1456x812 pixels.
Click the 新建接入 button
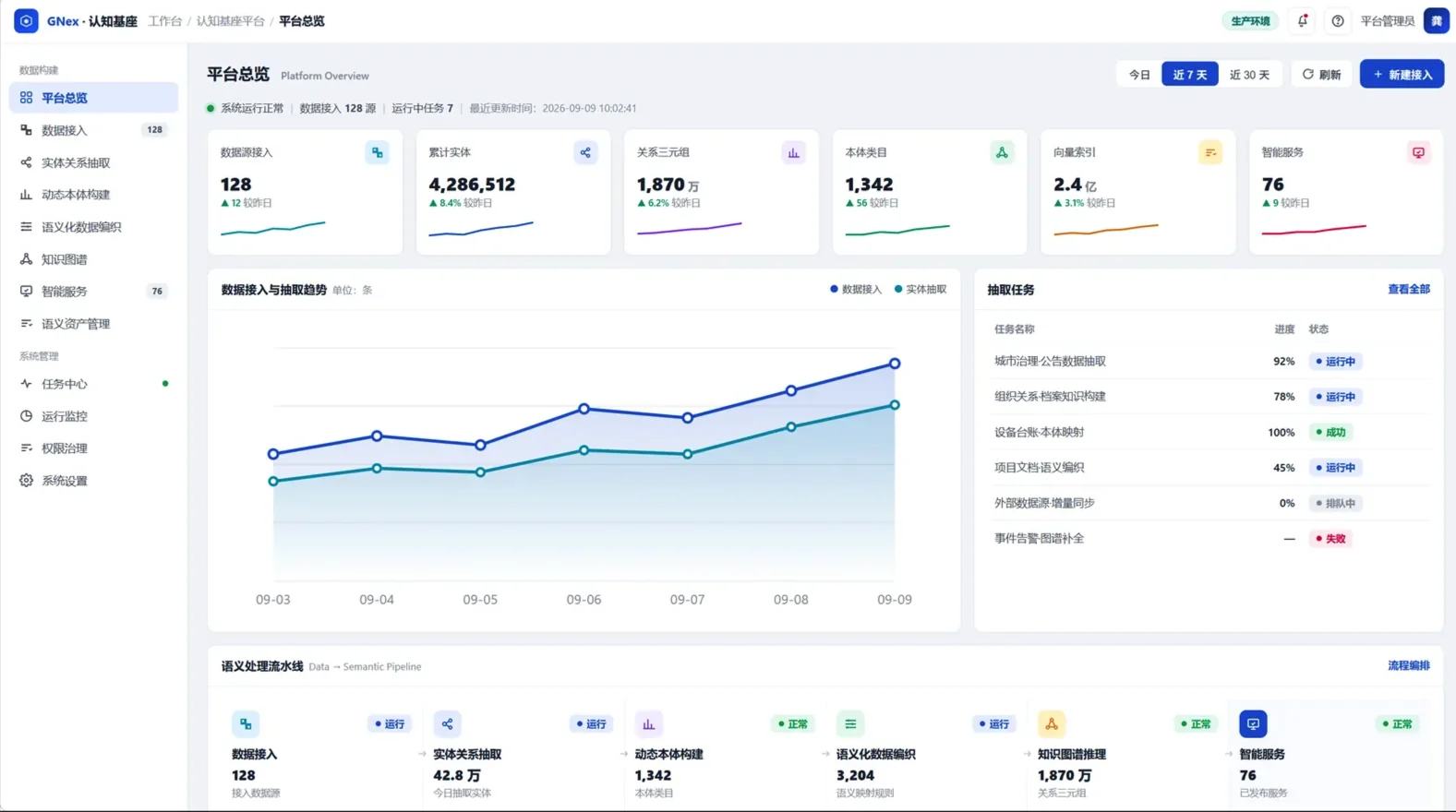click(1402, 75)
